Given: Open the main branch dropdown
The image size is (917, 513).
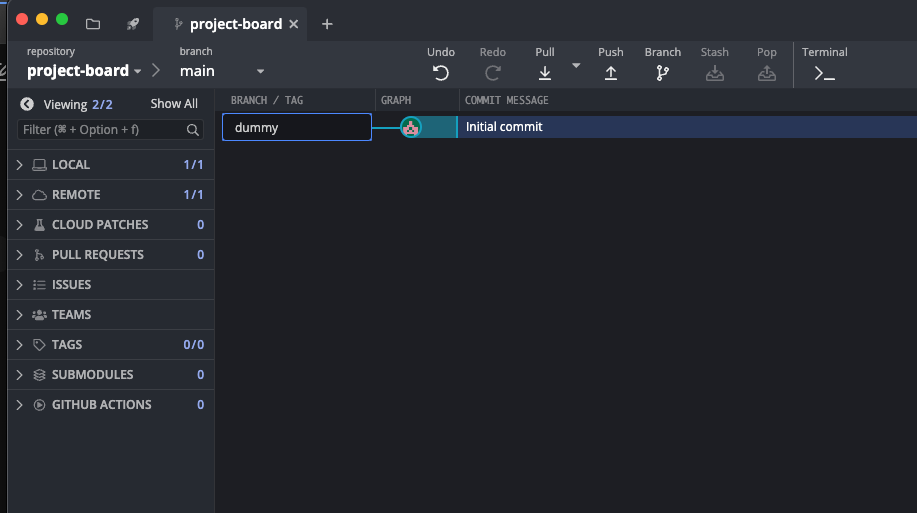Looking at the screenshot, I should pyautogui.click(x=222, y=71).
